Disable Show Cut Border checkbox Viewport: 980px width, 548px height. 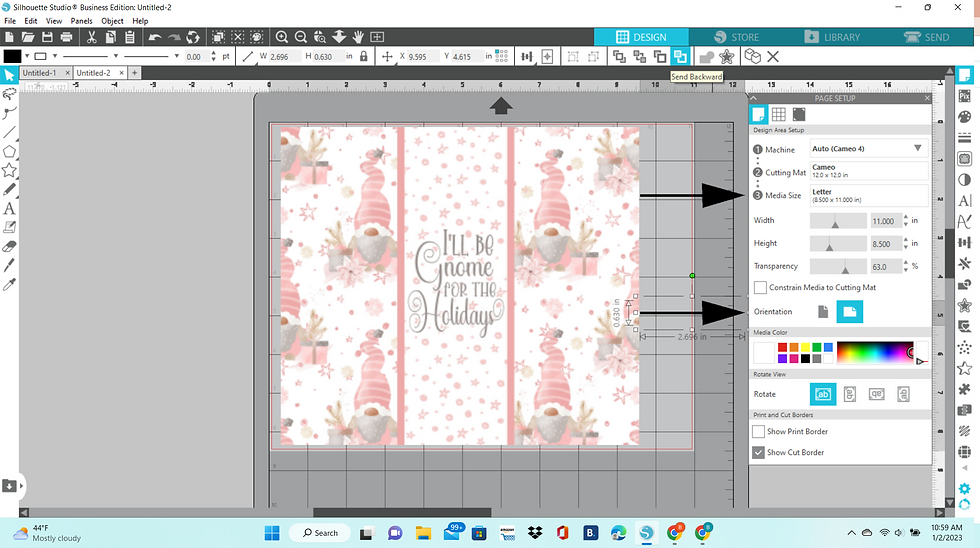[758, 452]
